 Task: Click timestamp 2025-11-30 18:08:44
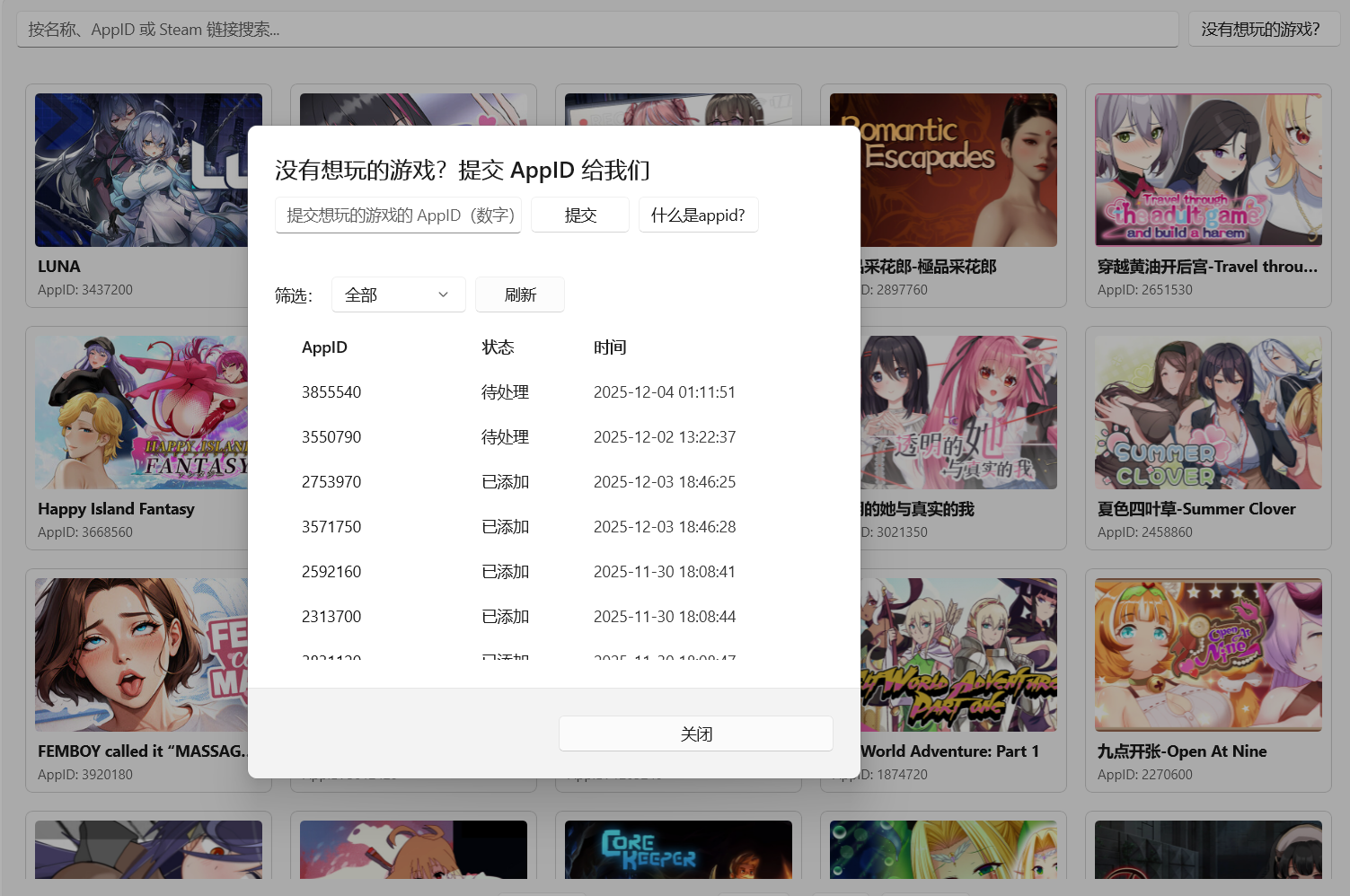(x=665, y=617)
